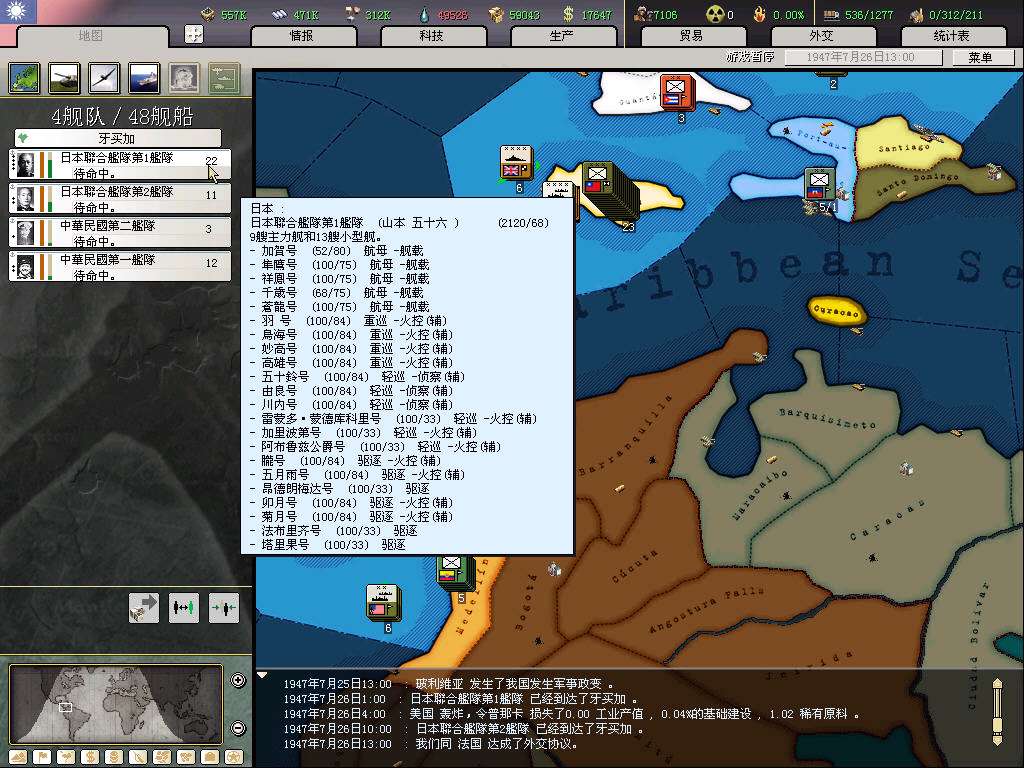This screenshot has height=768, width=1024.
Task: Open the air units list (plane icon)
Action: (103, 78)
